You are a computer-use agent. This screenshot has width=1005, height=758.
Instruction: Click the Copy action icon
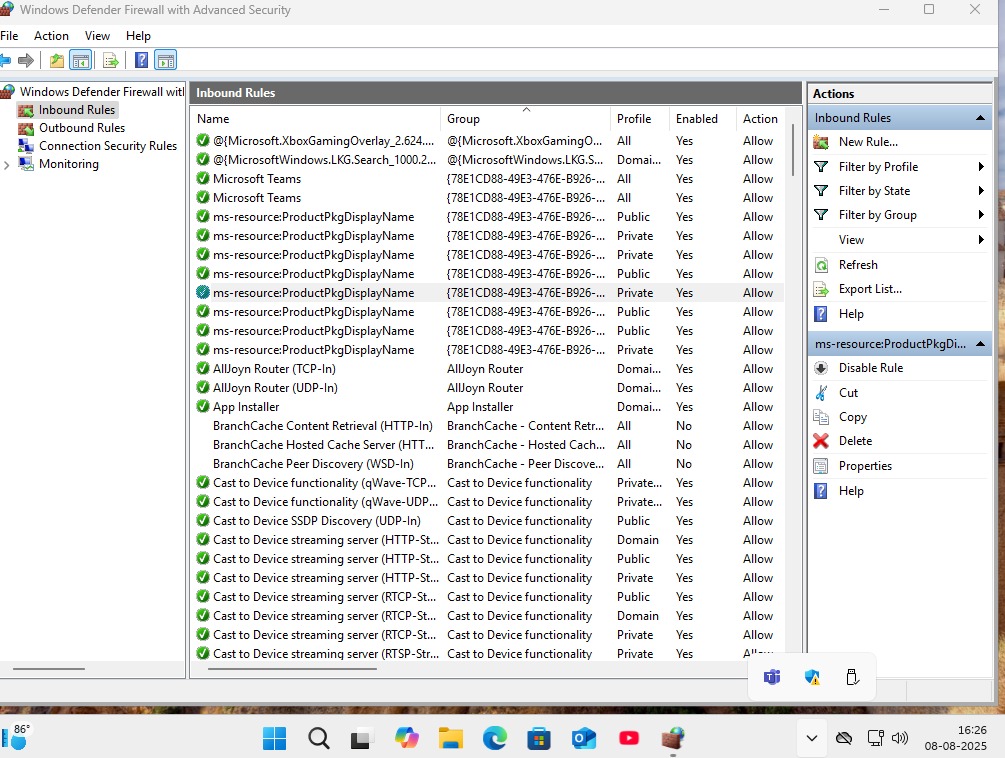click(821, 417)
